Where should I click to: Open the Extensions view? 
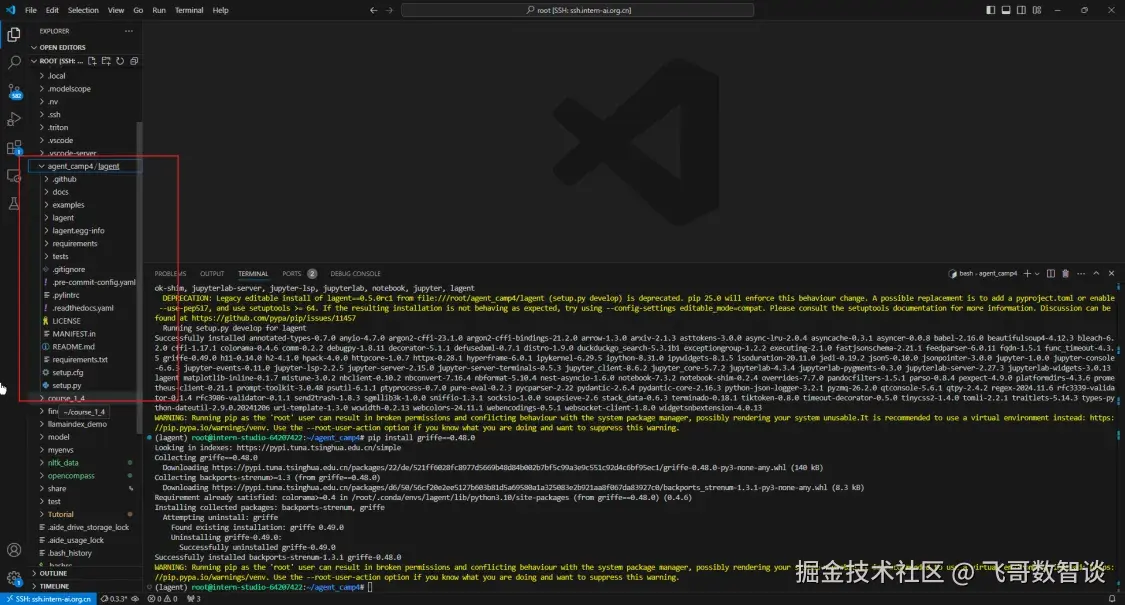14,148
